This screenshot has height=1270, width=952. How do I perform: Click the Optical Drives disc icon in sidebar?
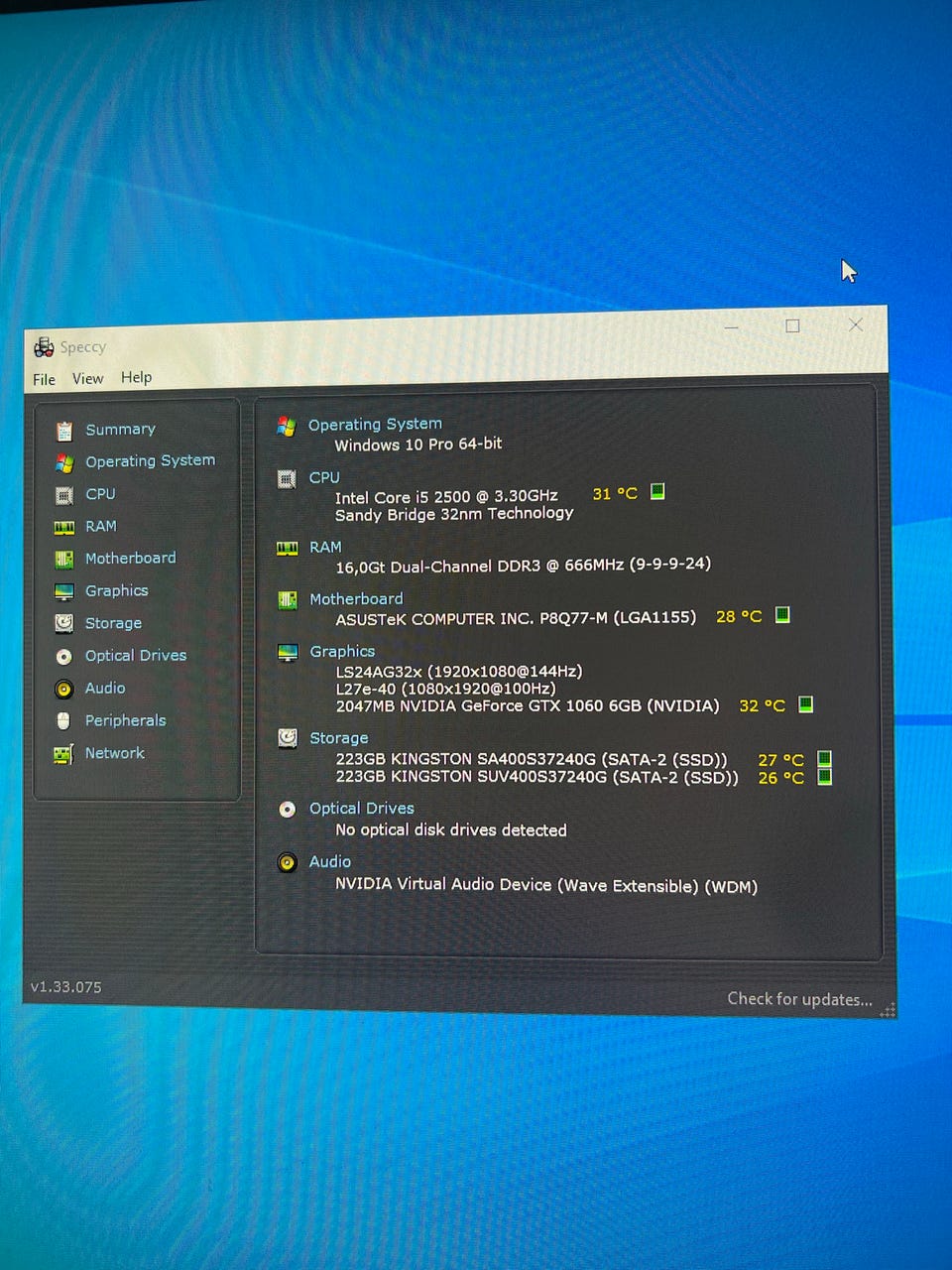coord(64,657)
